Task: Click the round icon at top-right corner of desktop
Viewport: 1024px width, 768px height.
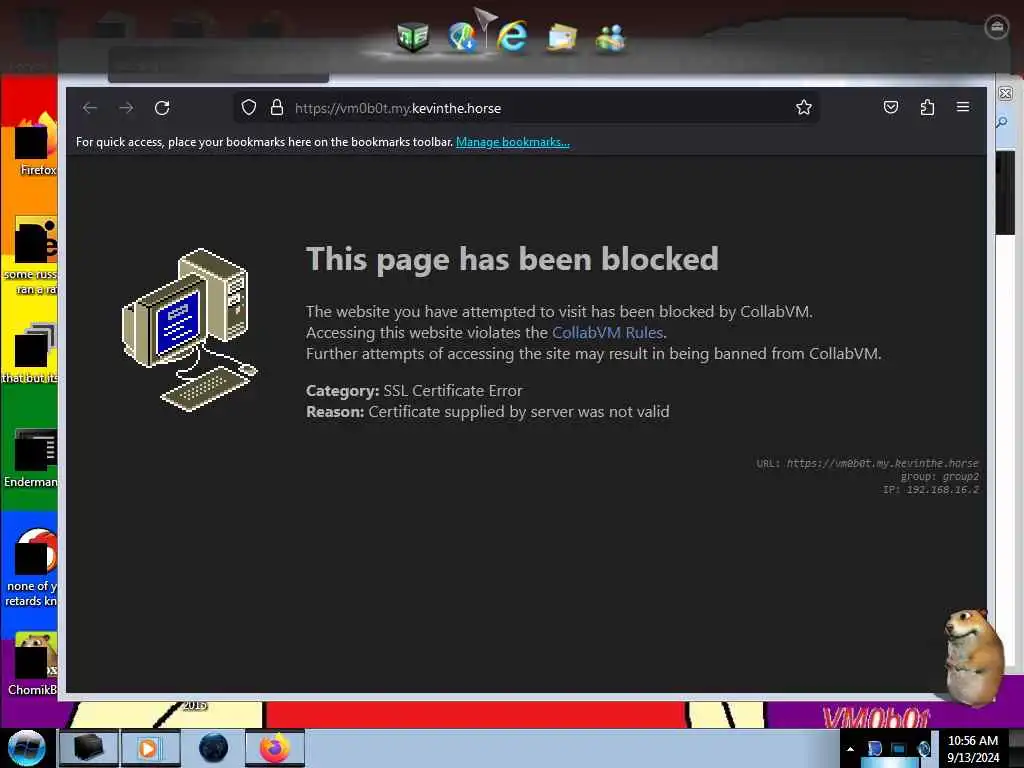Action: pos(997,27)
